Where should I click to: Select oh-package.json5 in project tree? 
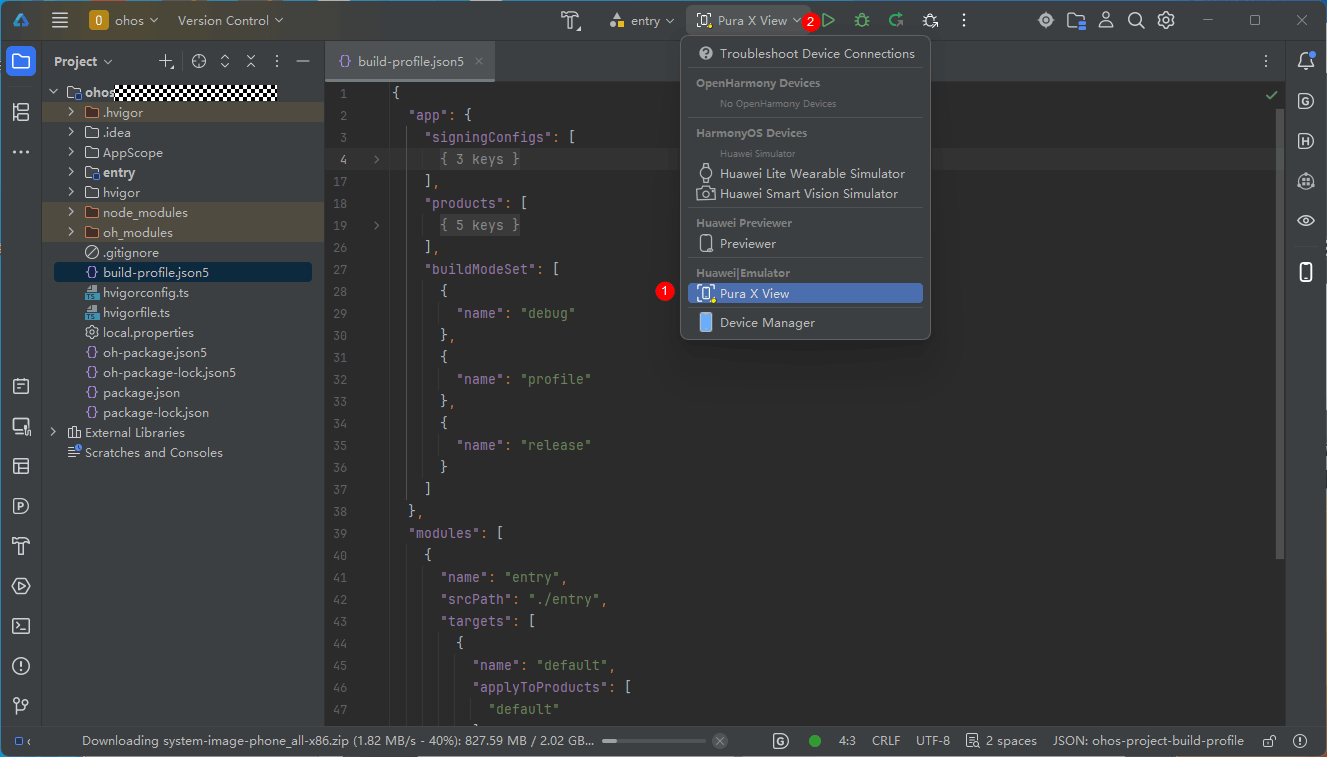pyautogui.click(x=155, y=352)
